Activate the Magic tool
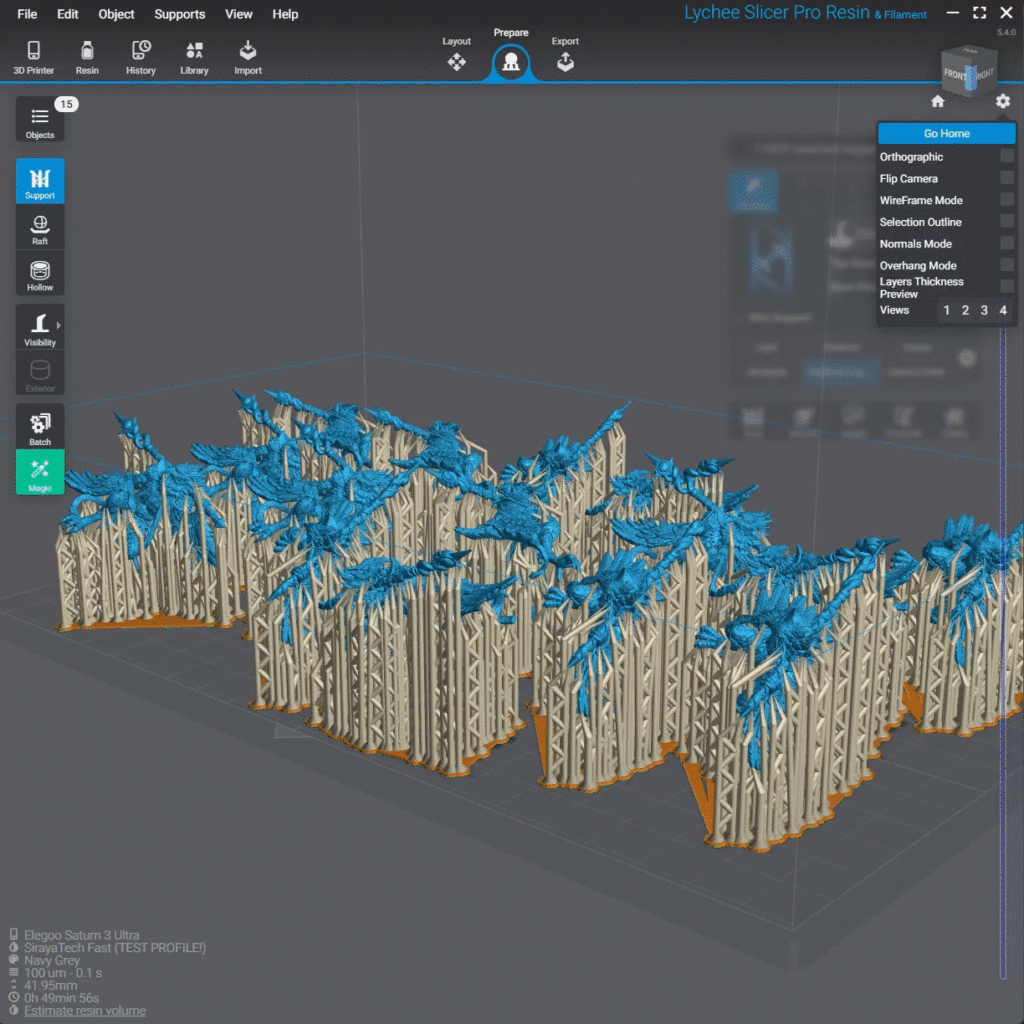The image size is (1024, 1024). coord(40,473)
